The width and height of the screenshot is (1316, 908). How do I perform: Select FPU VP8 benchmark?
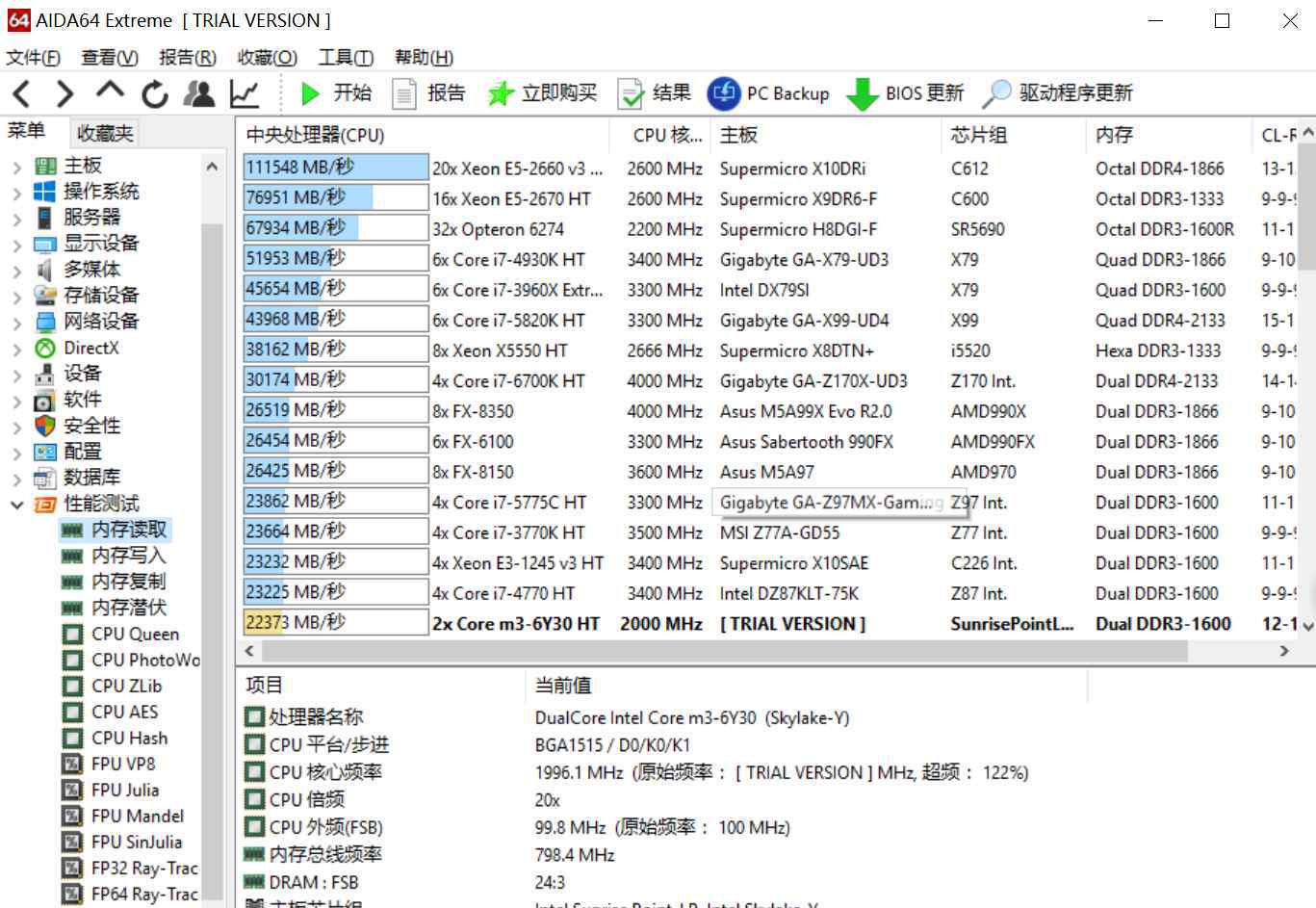110,764
